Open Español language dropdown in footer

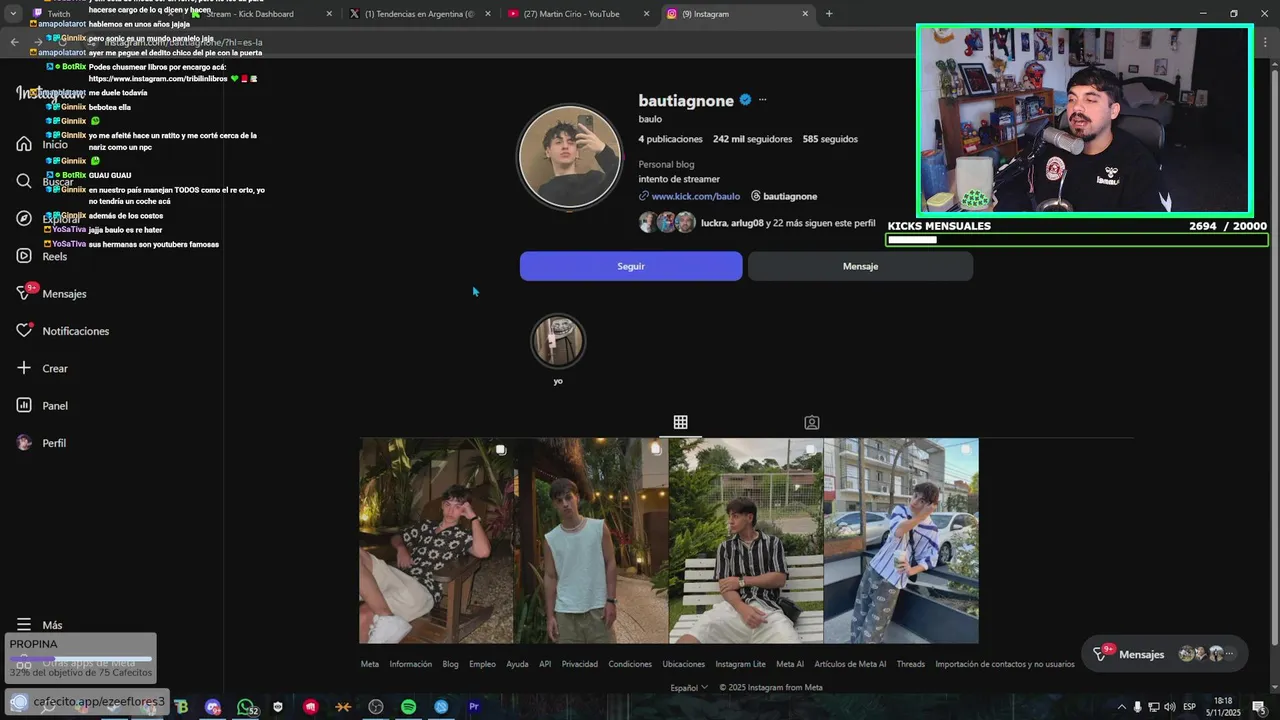click(x=689, y=687)
